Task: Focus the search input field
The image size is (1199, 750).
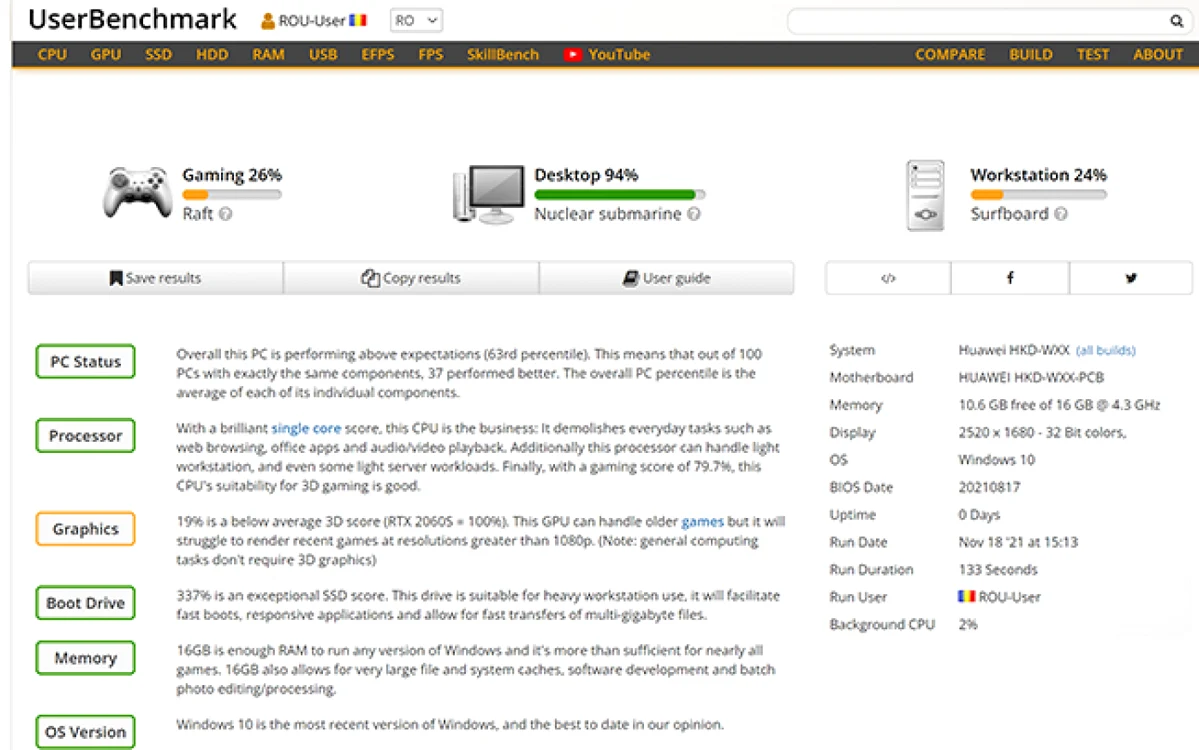Action: (979, 21)
